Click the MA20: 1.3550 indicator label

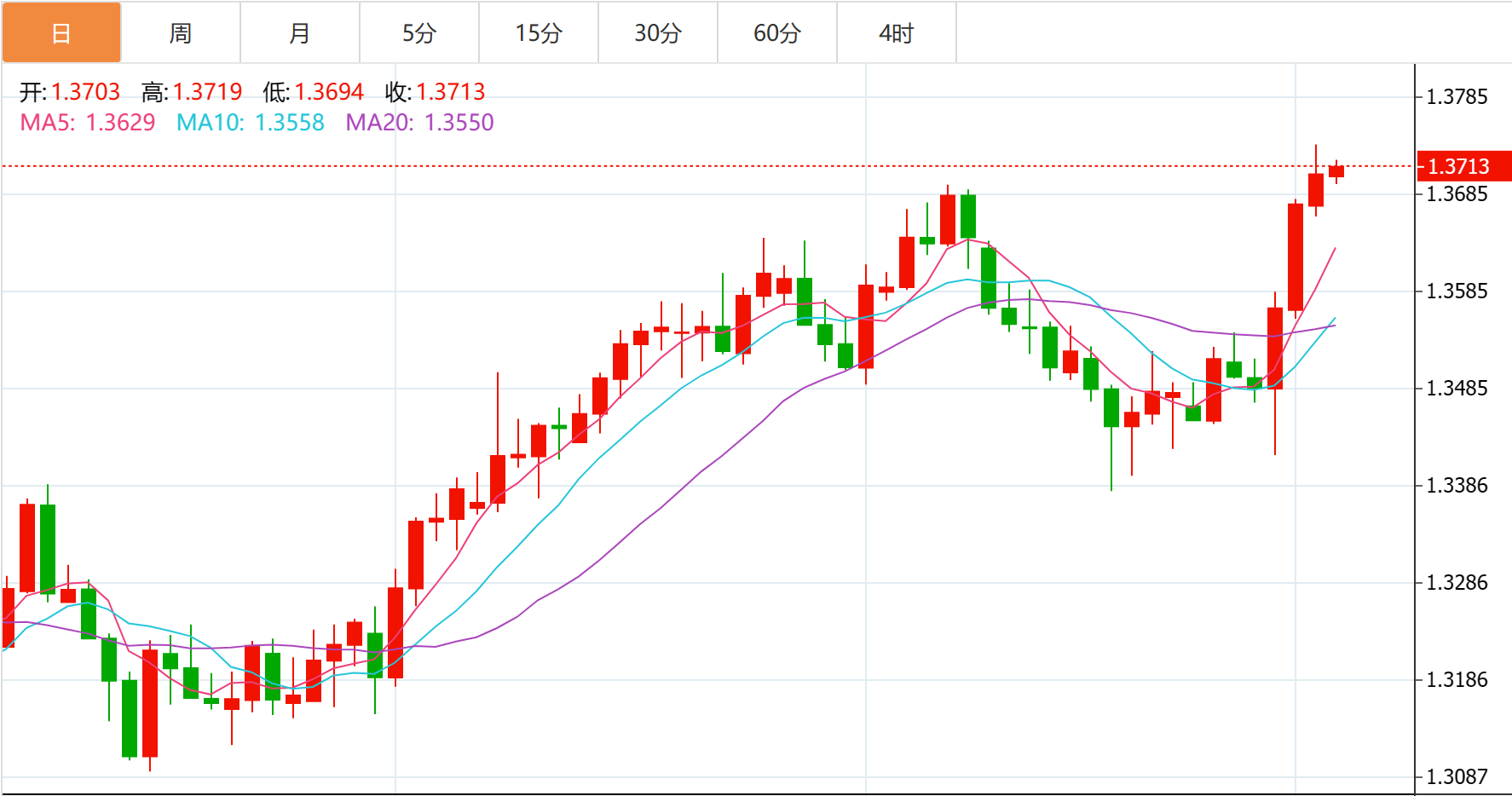coord(419,123)
